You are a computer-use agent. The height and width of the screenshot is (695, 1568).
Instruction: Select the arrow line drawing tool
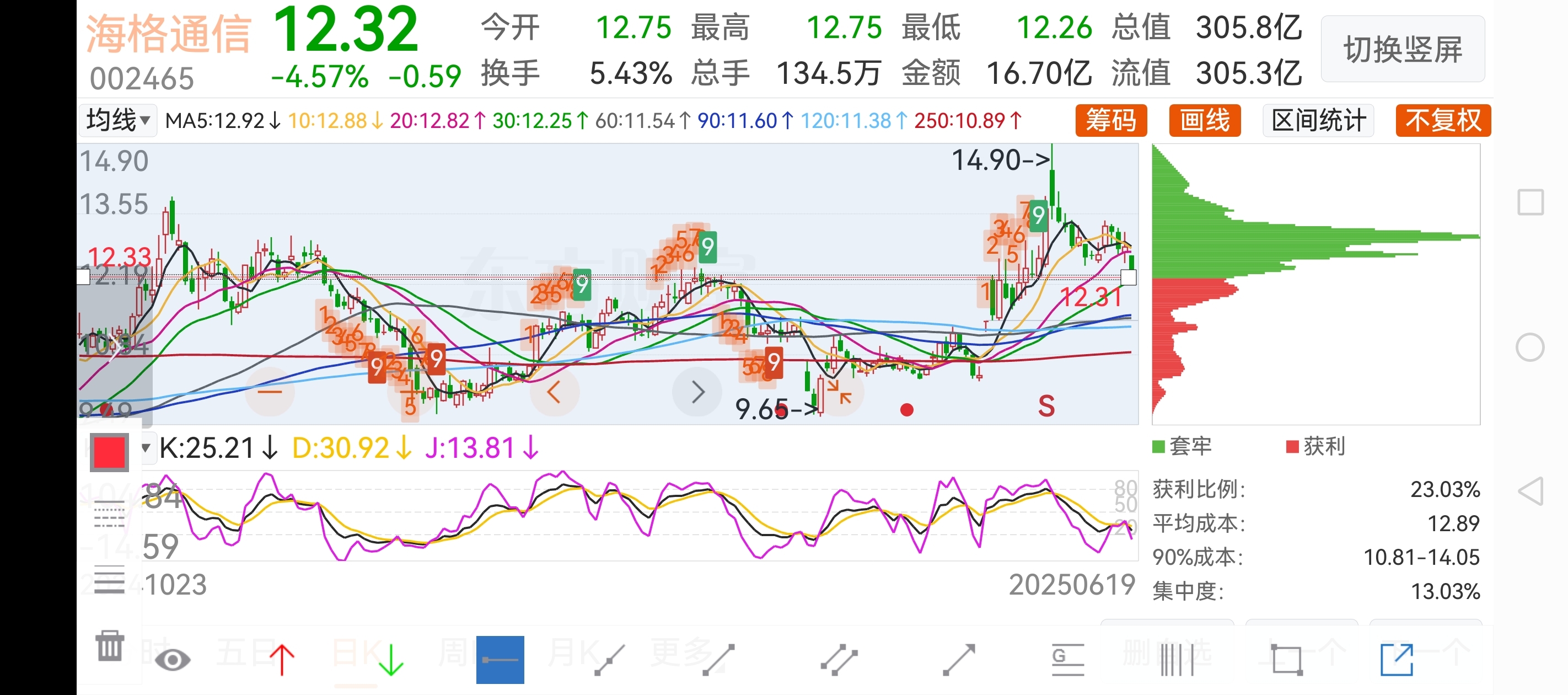pyautogui.click(x=959, y=660)
